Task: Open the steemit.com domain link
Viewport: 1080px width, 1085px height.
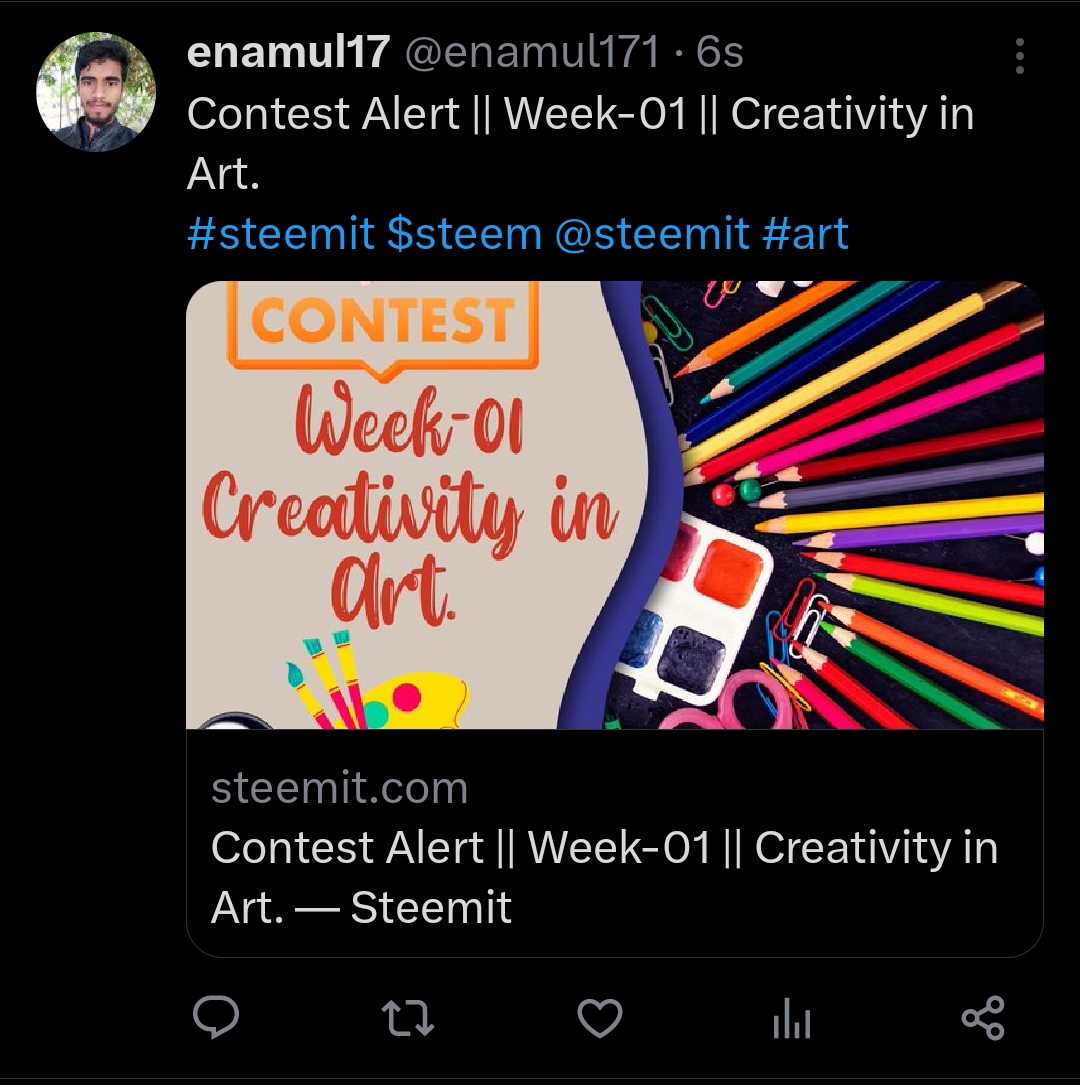Action: (x=340, y=788)
